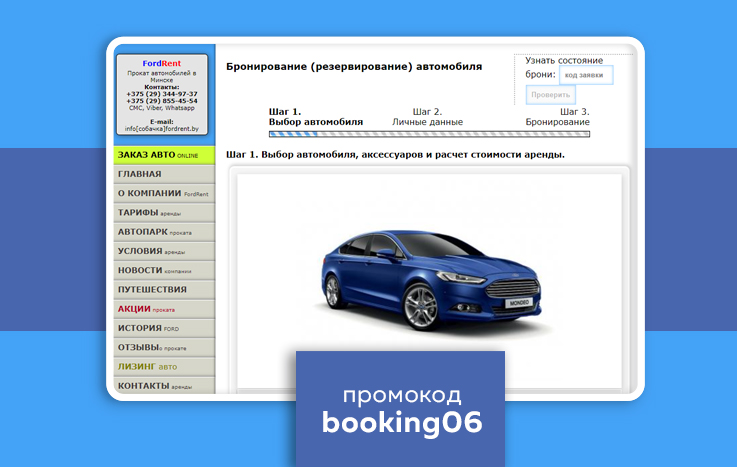Click the booking steps progress bar

[x=429, y=134]
